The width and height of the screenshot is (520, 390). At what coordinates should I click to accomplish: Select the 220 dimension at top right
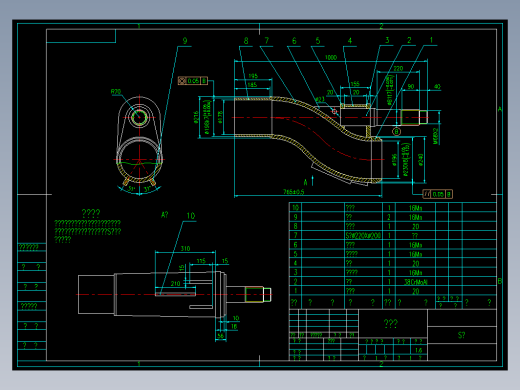tap(398, 69)
